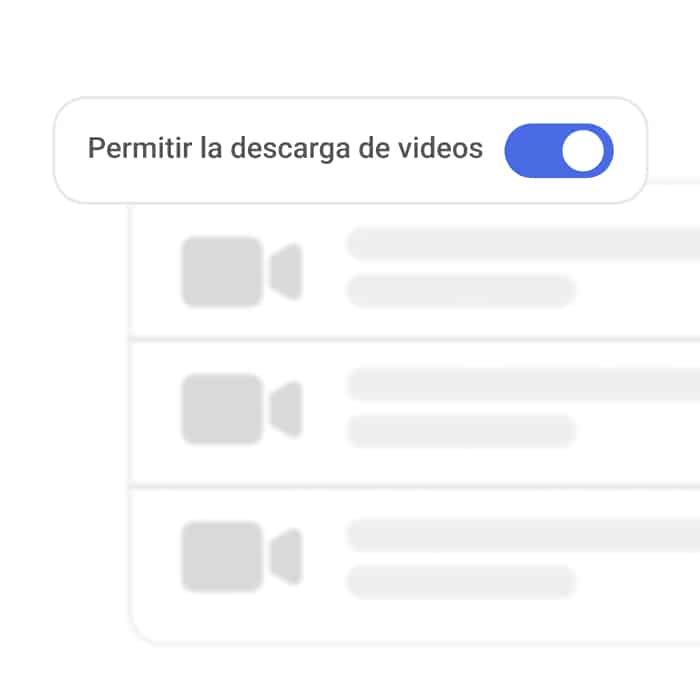
Task: Toggle the Permitir la descarga de videos switch
Action: coord(558,150)
